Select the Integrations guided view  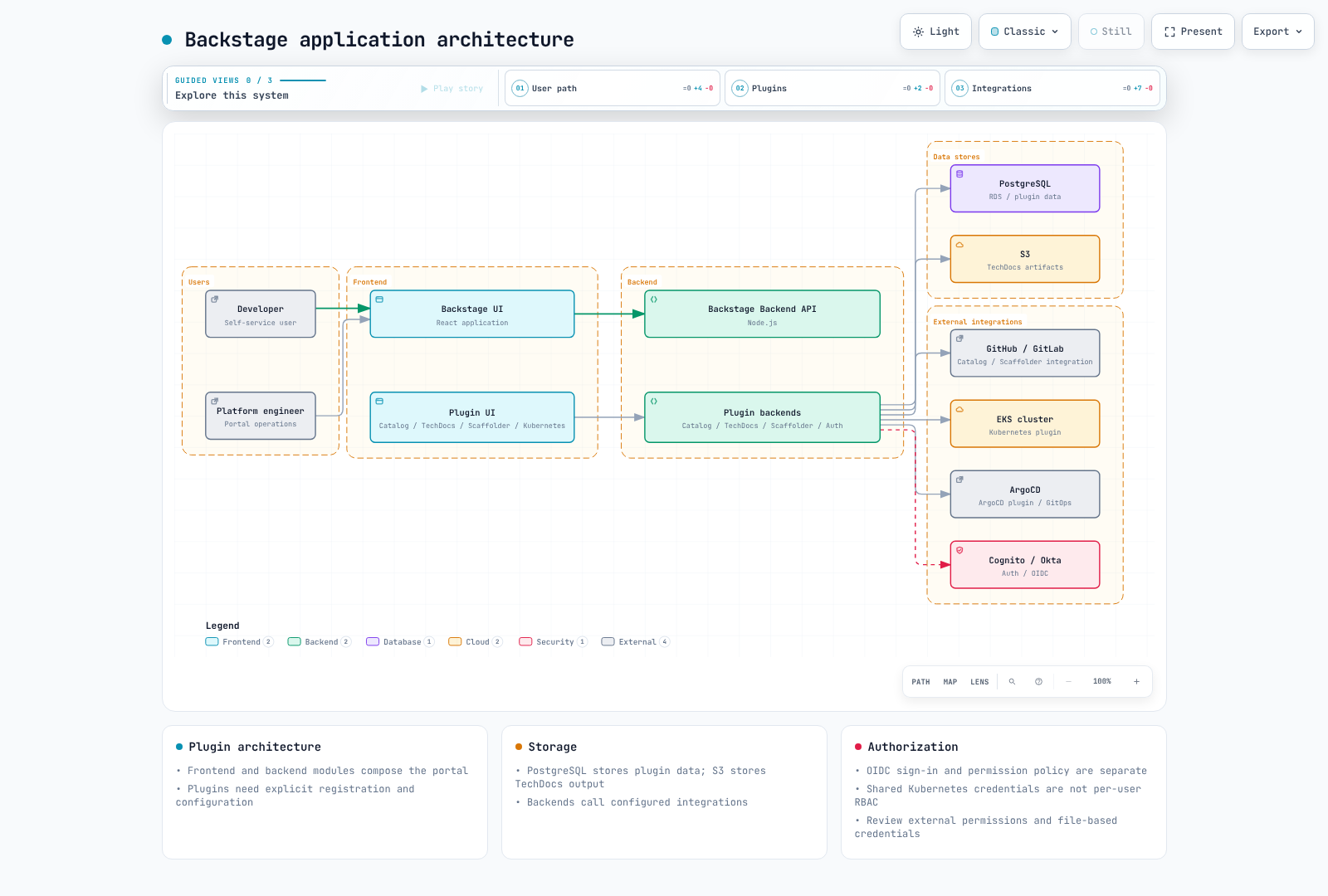pyautogui.click(x=1052, y=88)
